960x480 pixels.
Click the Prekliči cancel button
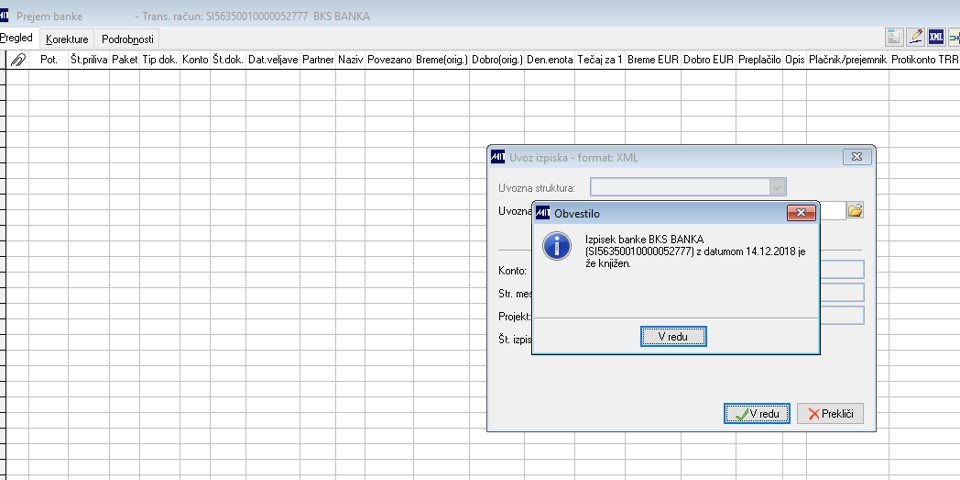(830, 414)
